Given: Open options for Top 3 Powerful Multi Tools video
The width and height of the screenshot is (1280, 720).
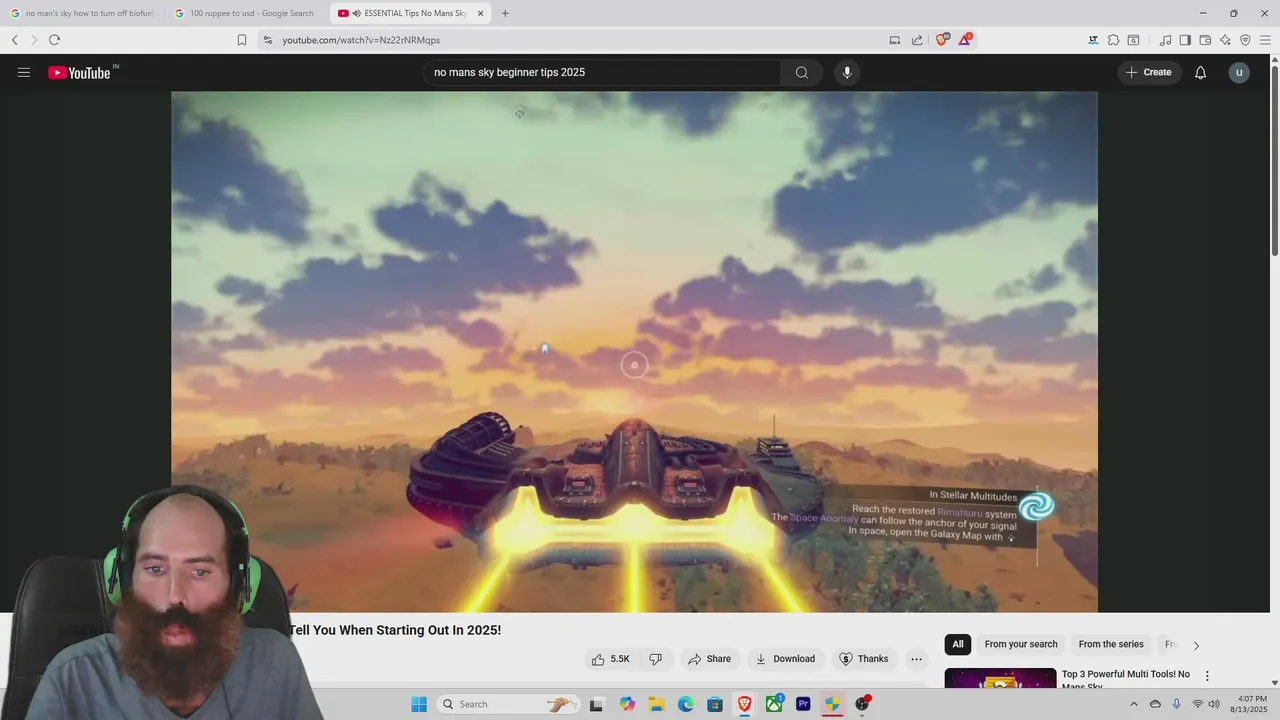Looking at the screenshot, I should [1207, 676].
